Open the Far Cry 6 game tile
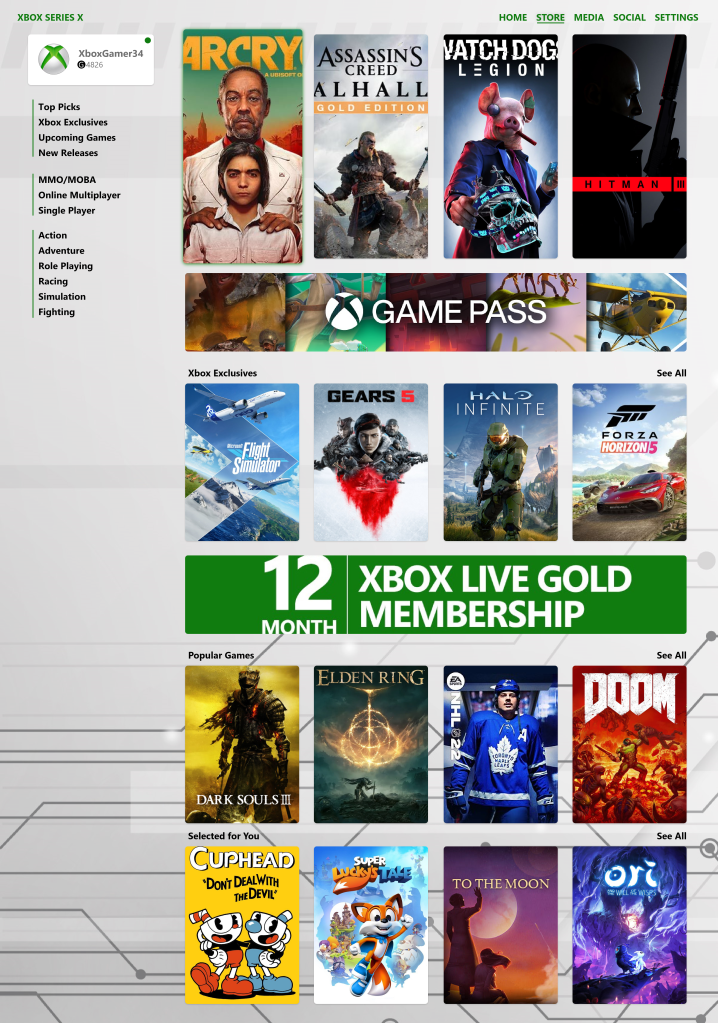The image size is (718, 1023). 243,146
